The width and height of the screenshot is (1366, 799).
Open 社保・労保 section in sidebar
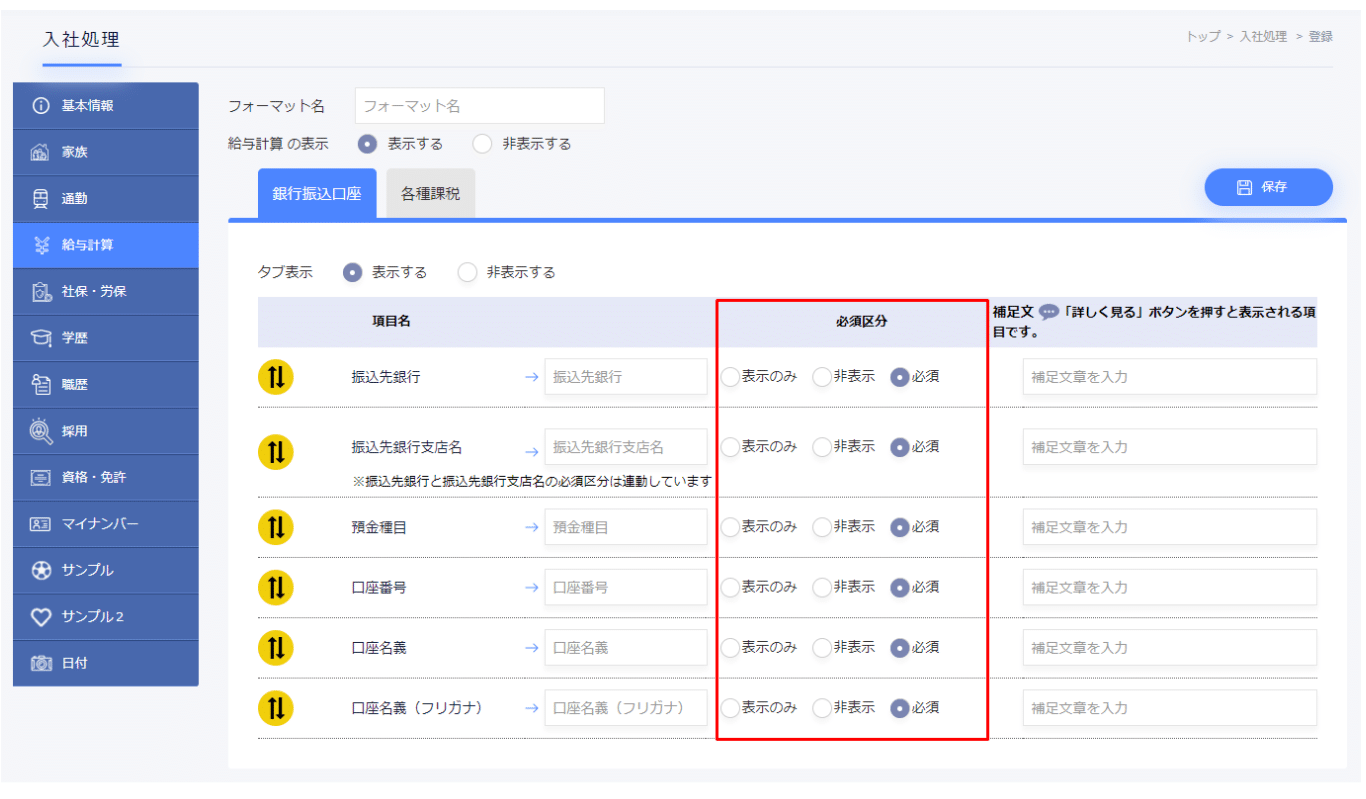[x=105, y=292]
